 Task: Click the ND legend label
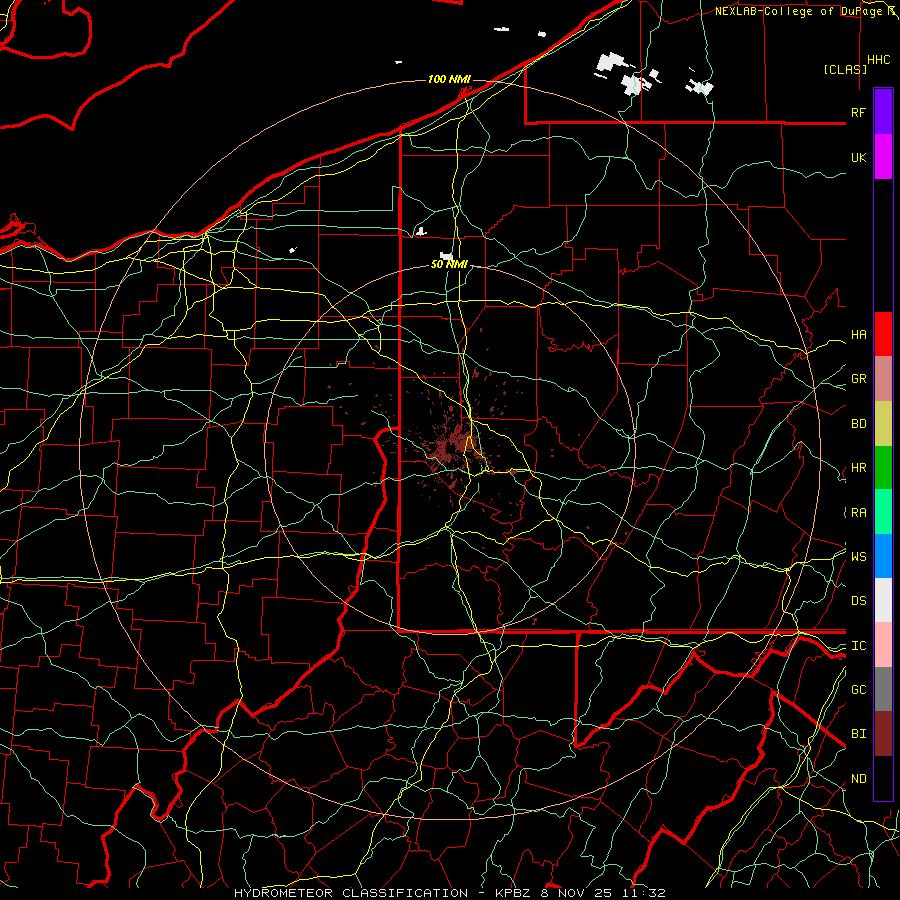coord(859,779)
